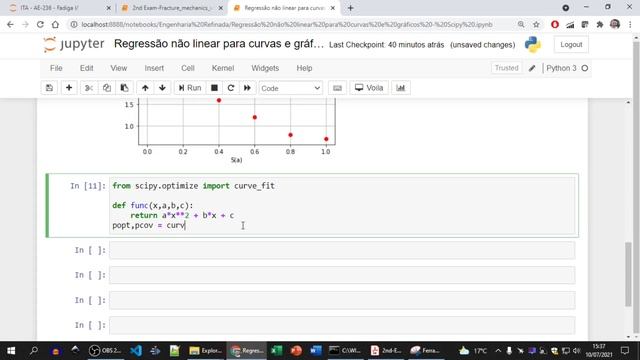
Task: Switch to the 2nd Exam-Fracture_mechanics tab
Action: click(171, 8)
